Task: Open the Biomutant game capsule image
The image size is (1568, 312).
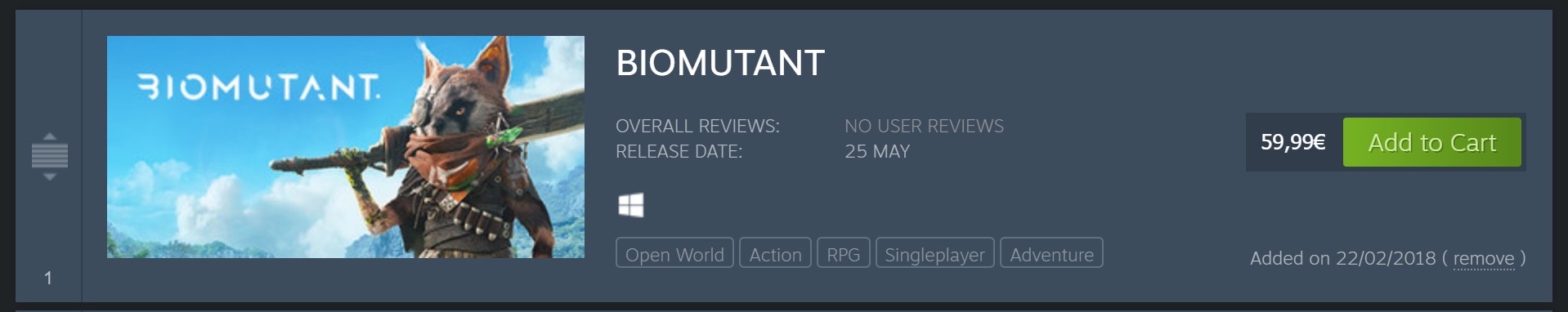Action: point(346,147)
